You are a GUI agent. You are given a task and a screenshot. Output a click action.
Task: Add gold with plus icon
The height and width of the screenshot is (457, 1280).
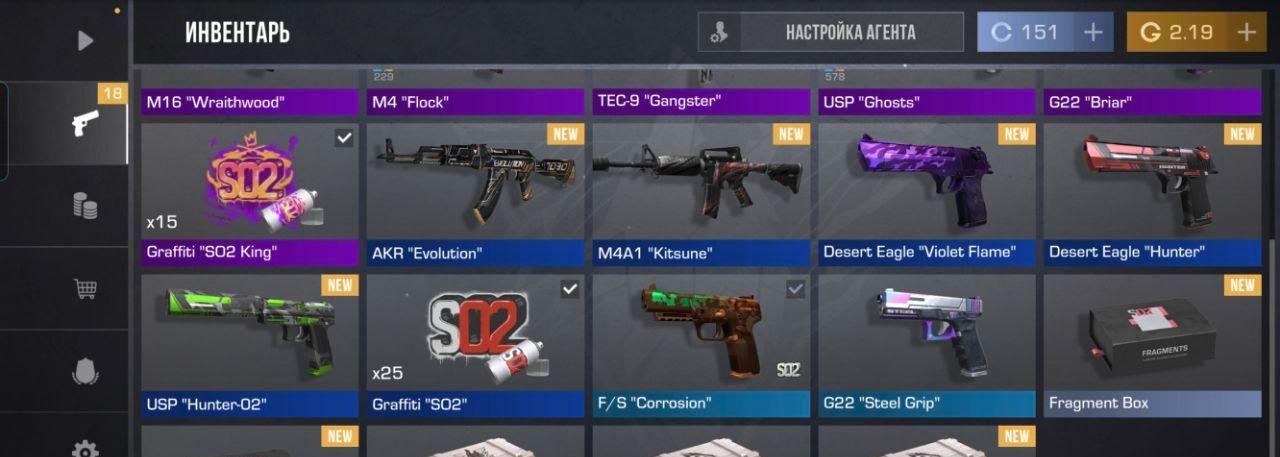[1246, 32]
